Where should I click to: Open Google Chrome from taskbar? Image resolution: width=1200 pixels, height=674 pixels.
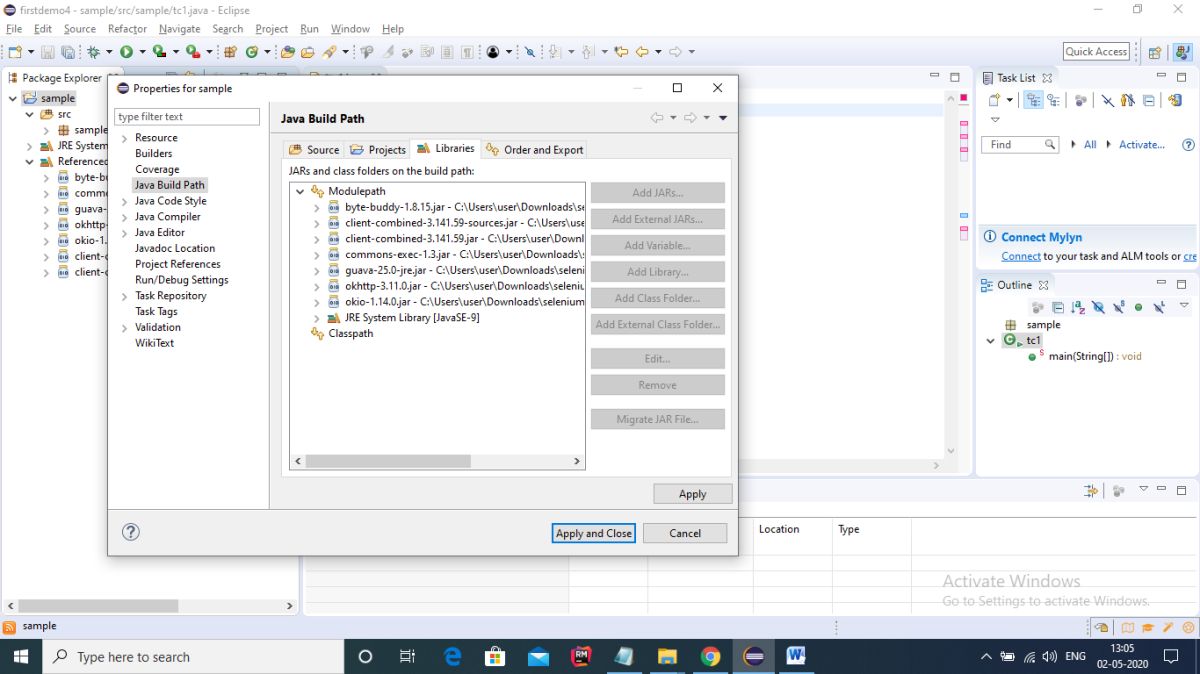pyautogui.click(x=711, y=657)
